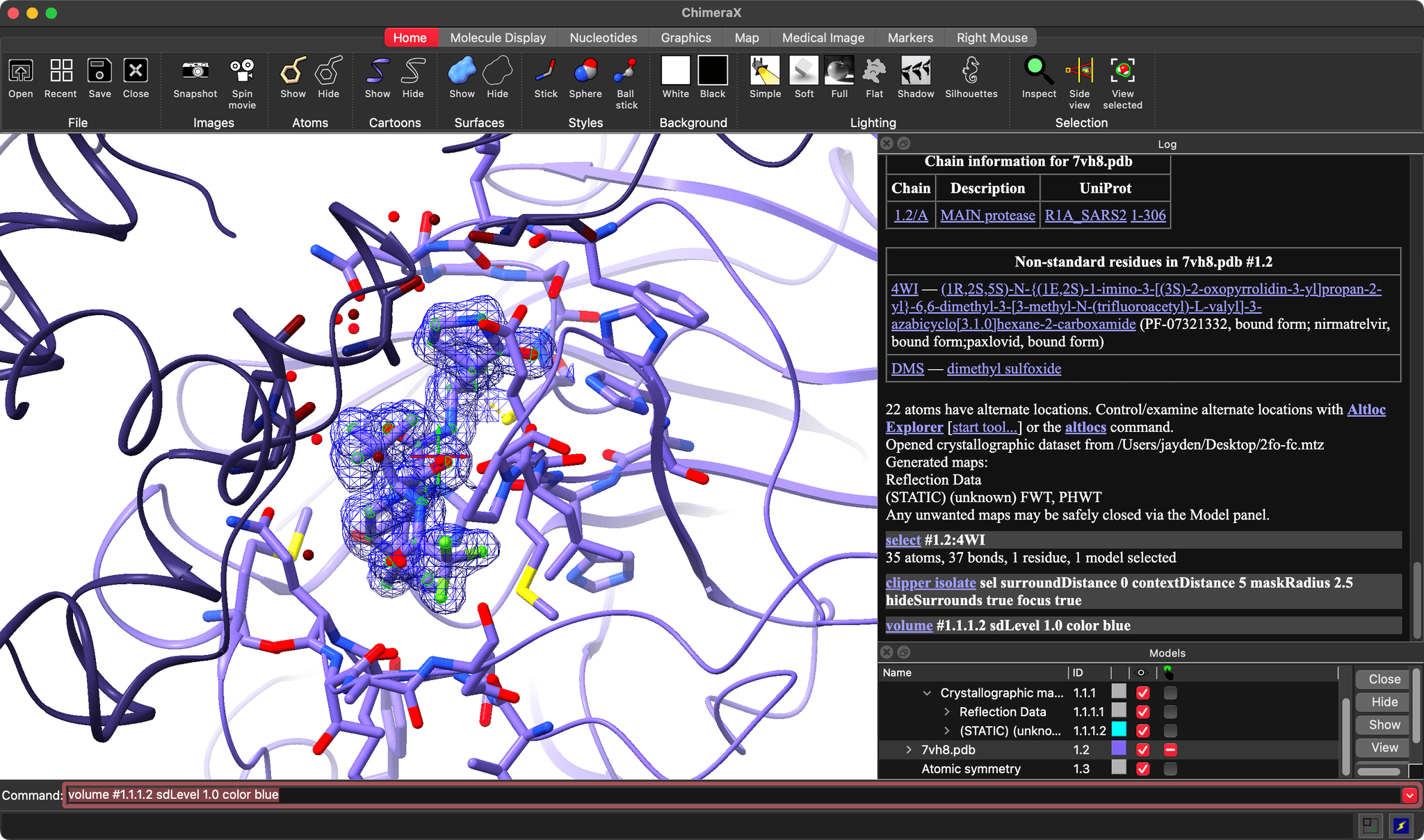Click the Snapshot camera icon
Image resolution: width=1424 pixels, height=840 pixels.
point(195,71)
